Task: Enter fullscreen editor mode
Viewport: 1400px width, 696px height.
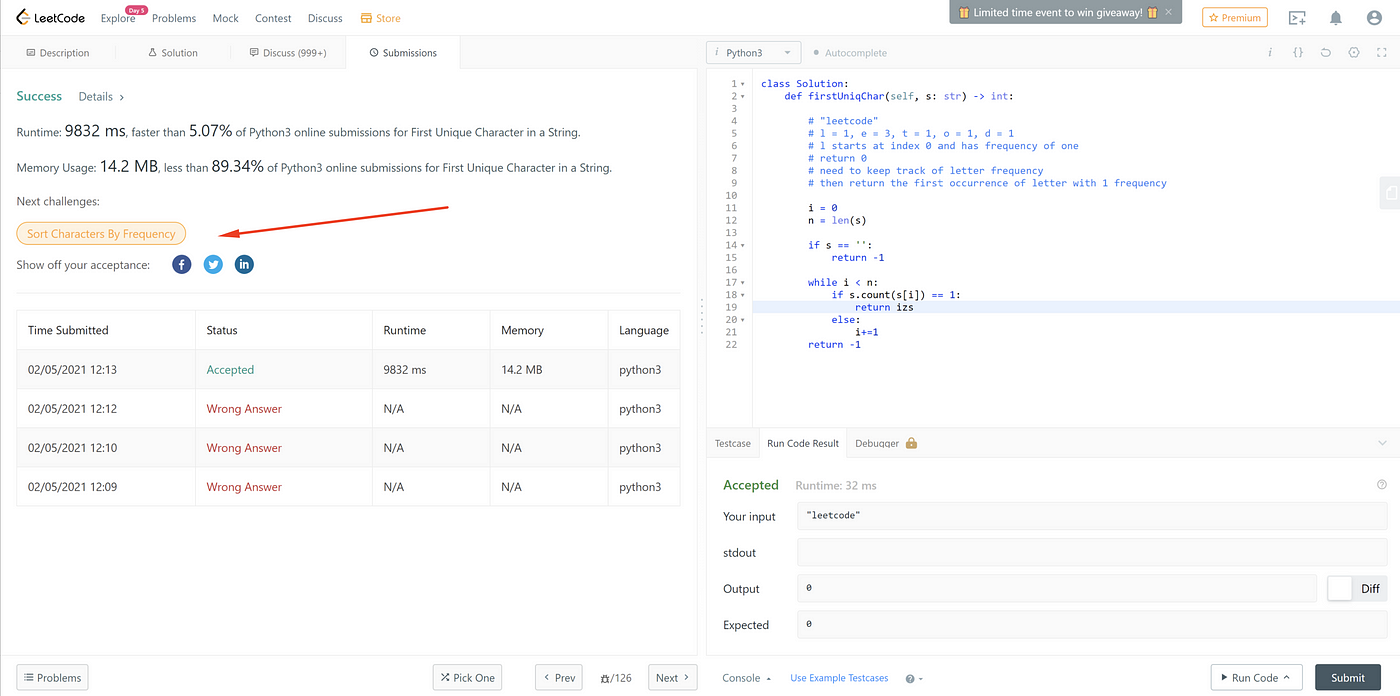Action: [1382, 52]
